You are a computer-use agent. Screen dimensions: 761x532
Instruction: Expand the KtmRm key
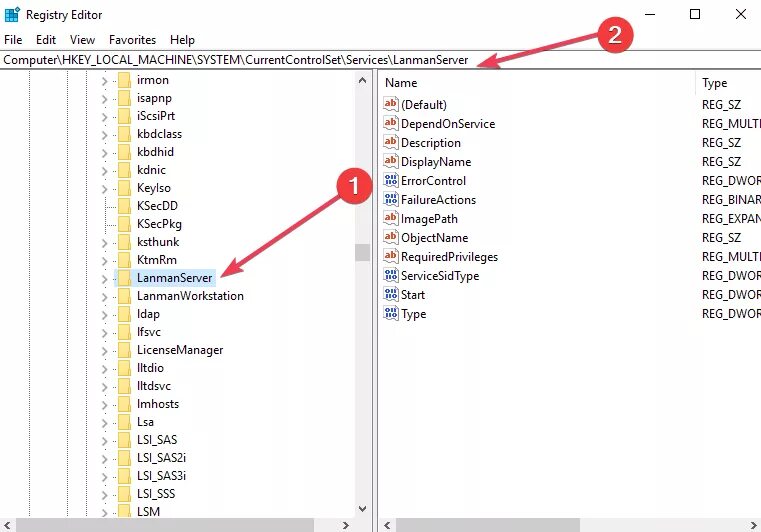coord(104,261)
